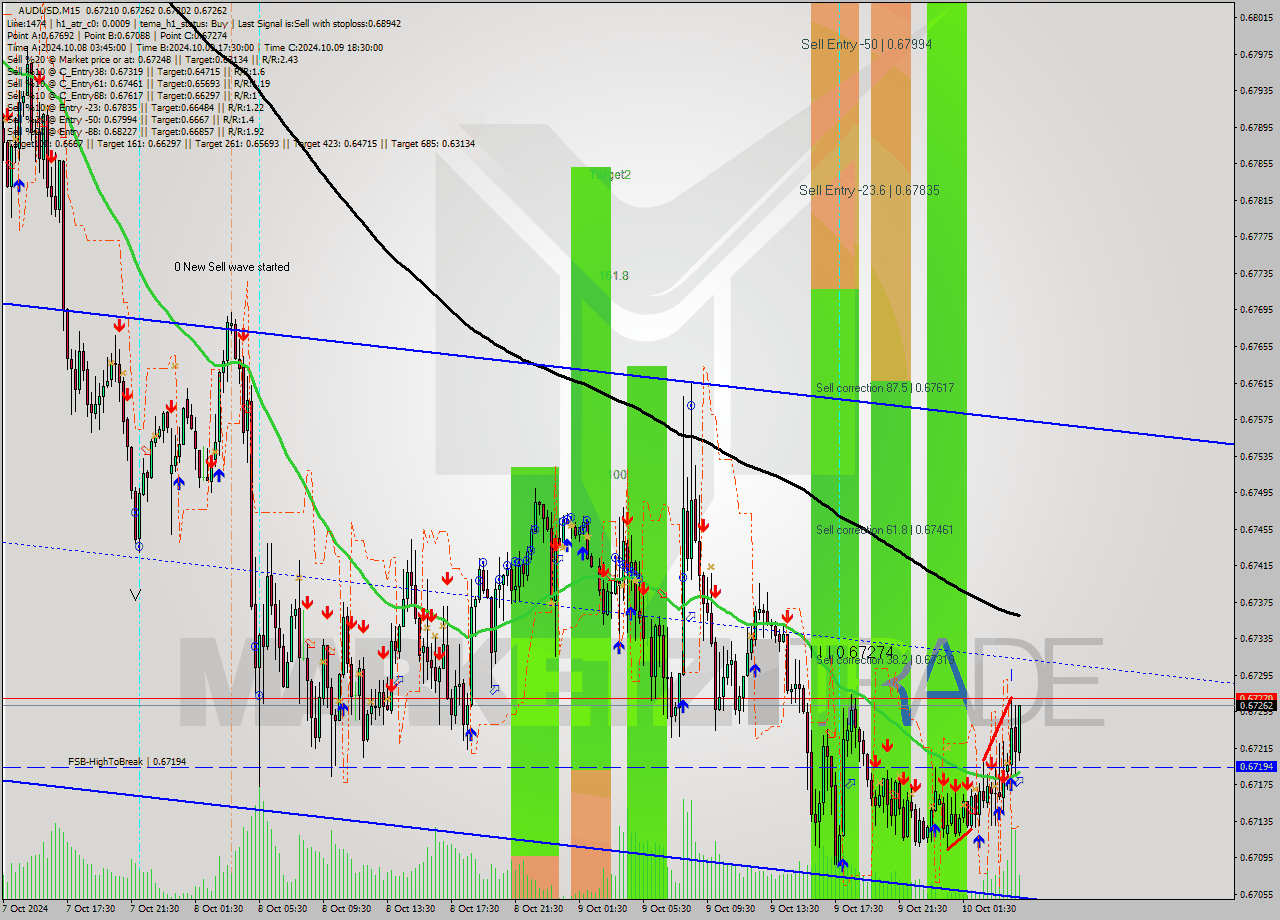Click the '161.8' Fibonacci level label
The height and width of the screenshot is (920, 1280).
click(613, 276)
